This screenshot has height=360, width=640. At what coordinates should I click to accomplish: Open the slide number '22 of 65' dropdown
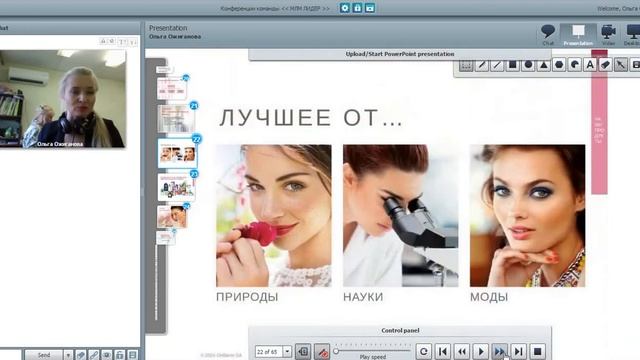(x=287, y=351)
